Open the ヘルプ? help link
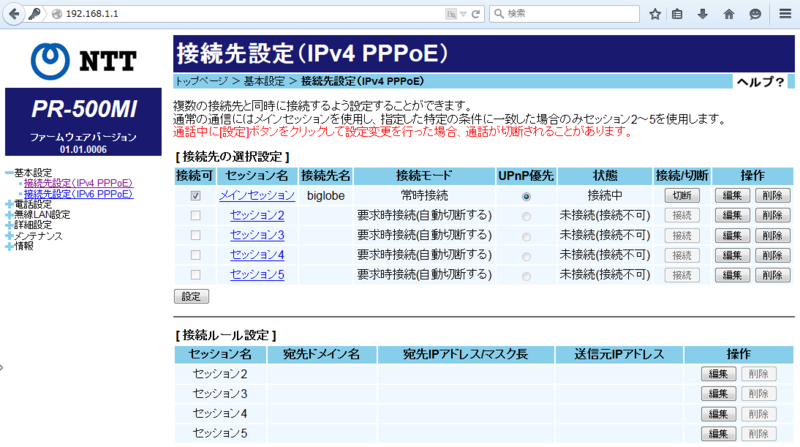 (x=760, y=82)
